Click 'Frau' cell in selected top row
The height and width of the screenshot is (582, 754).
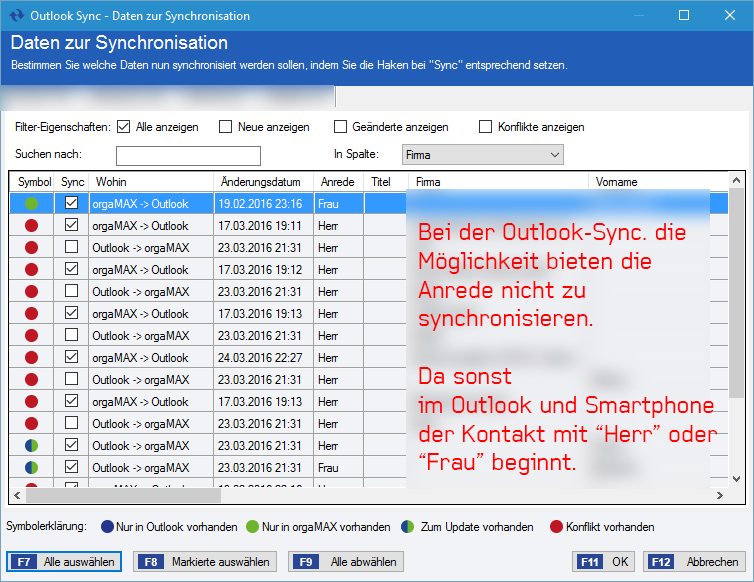[339, 203]
